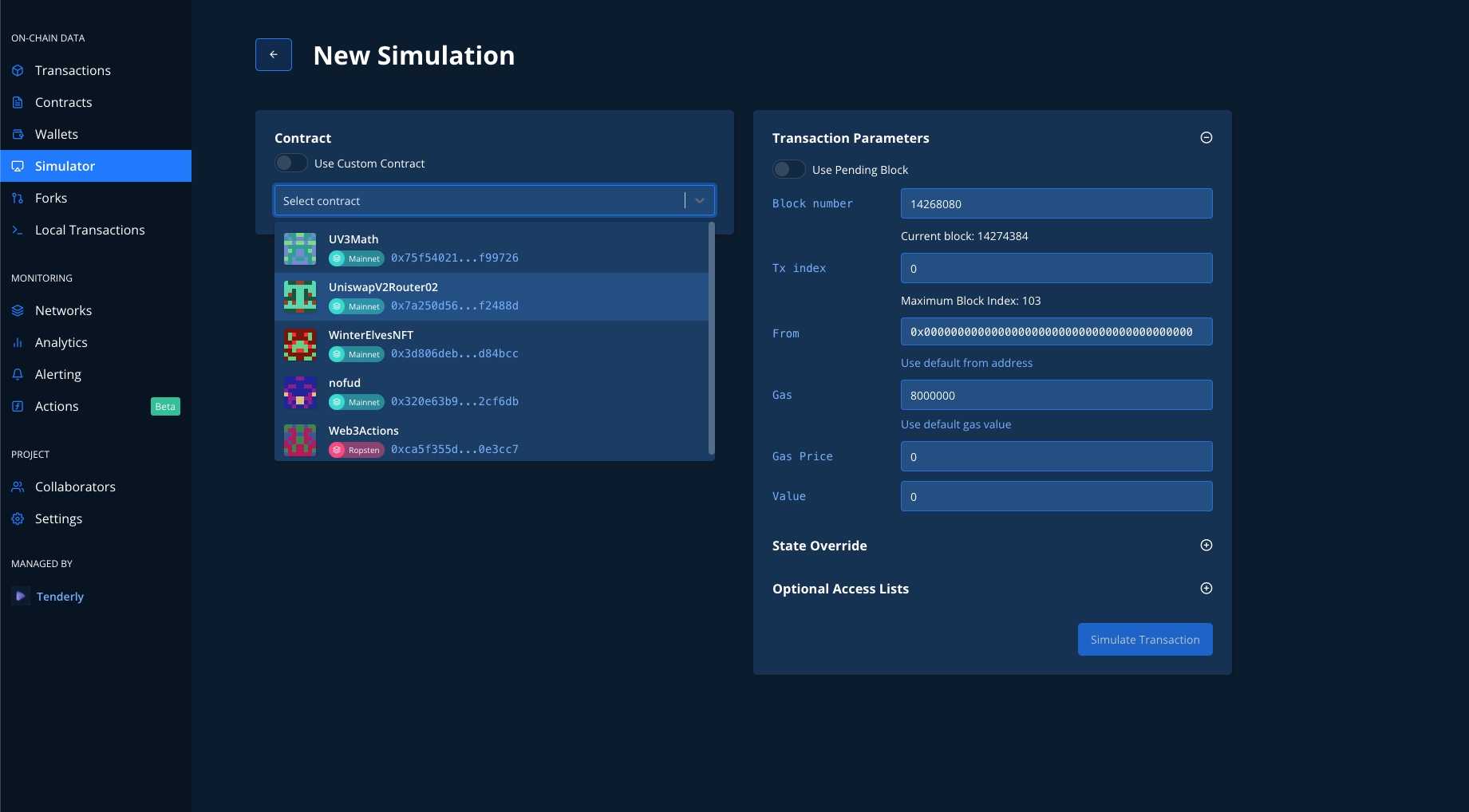Image resolution: width=1469 pixels, height=812 pixels.
Task: Click the contract list scrollbar
Action: click(x=712, y=339)
